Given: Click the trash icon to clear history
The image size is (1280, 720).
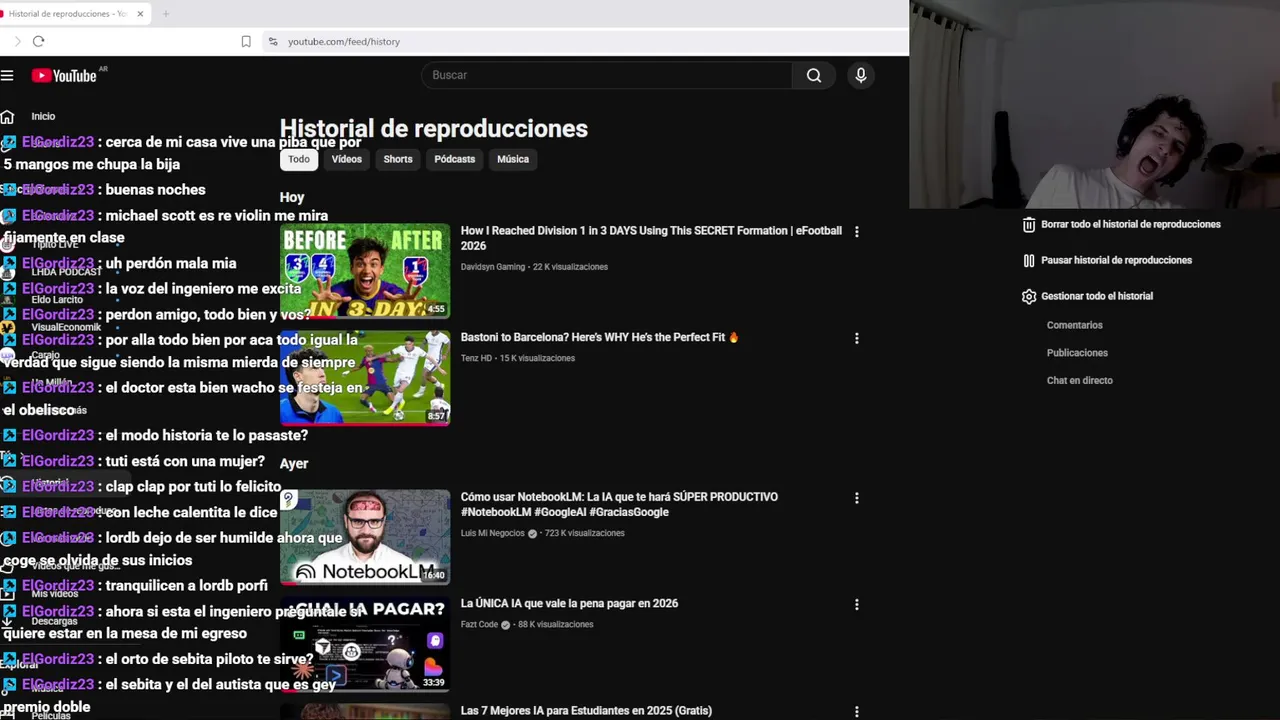Looking at the screenshot, I should coord(1028,225).
